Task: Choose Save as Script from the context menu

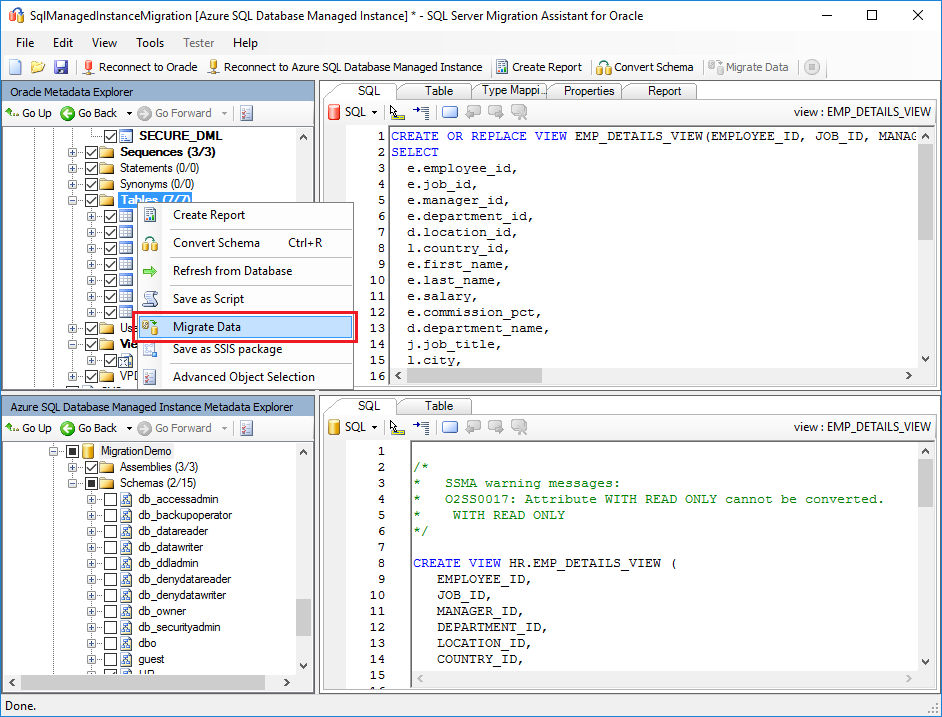Action: (245, 299)
